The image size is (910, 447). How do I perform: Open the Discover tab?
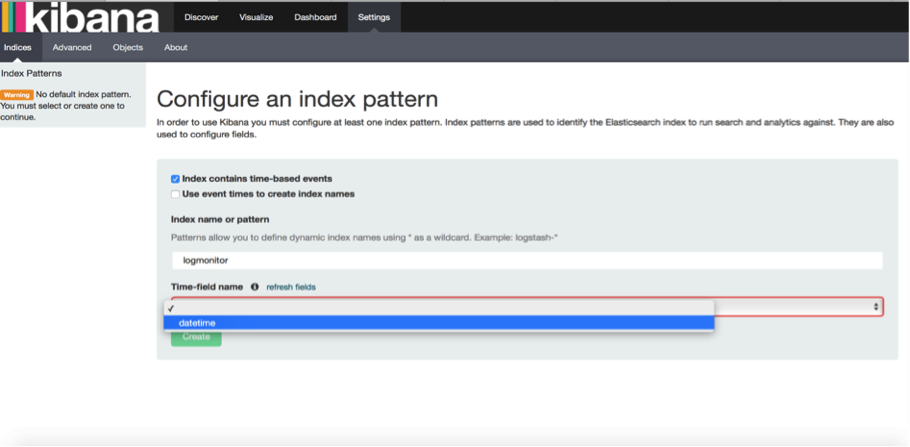click(x=201, y=17)
